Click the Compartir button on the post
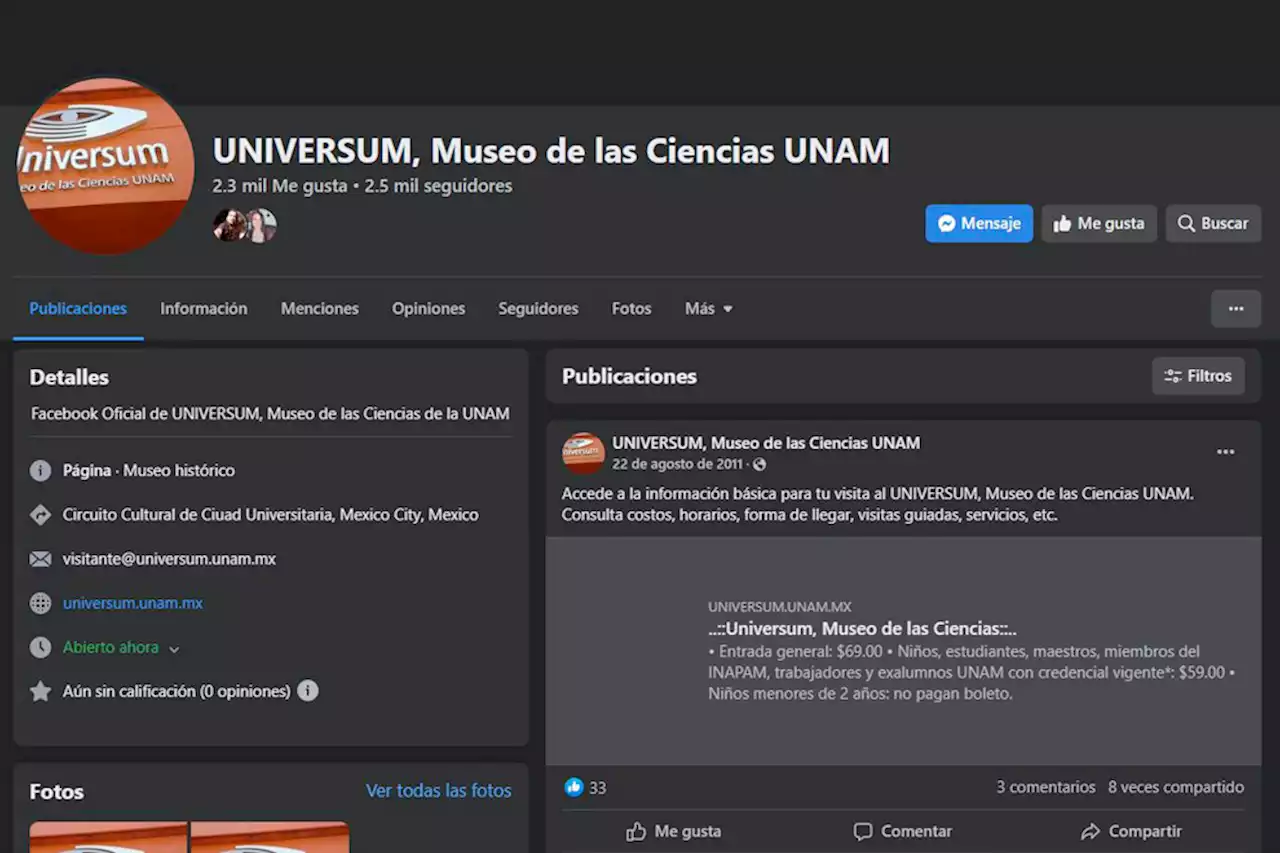 1131,831
